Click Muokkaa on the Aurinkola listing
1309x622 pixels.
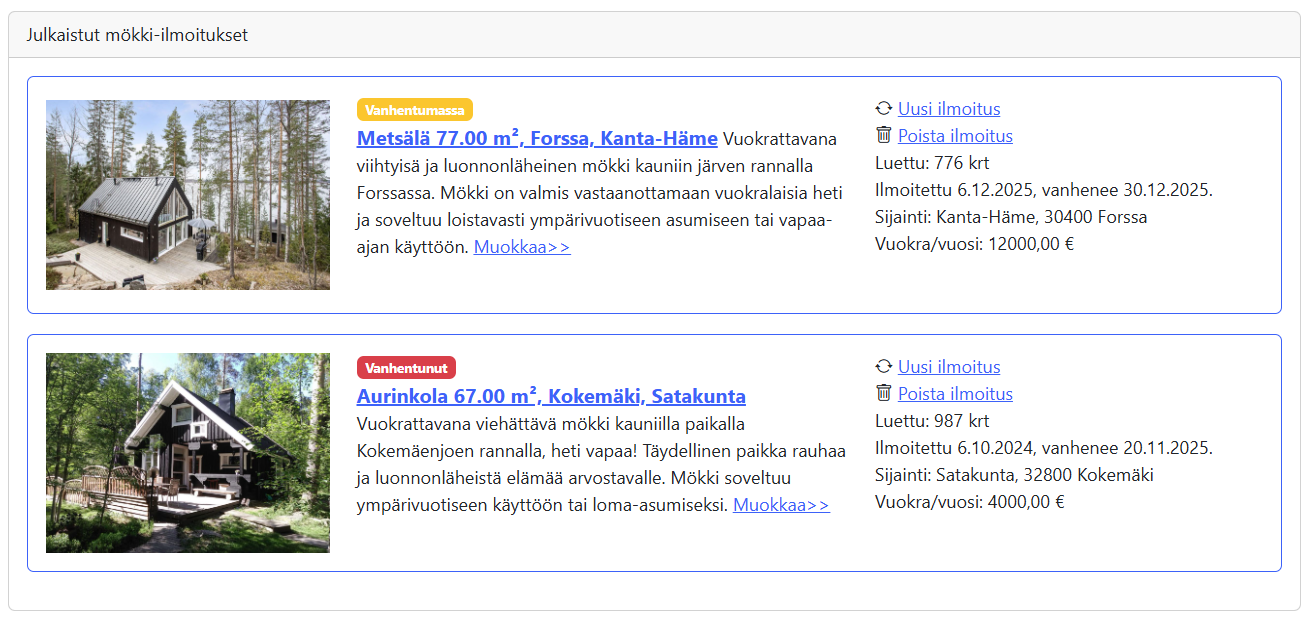point(781,505)
